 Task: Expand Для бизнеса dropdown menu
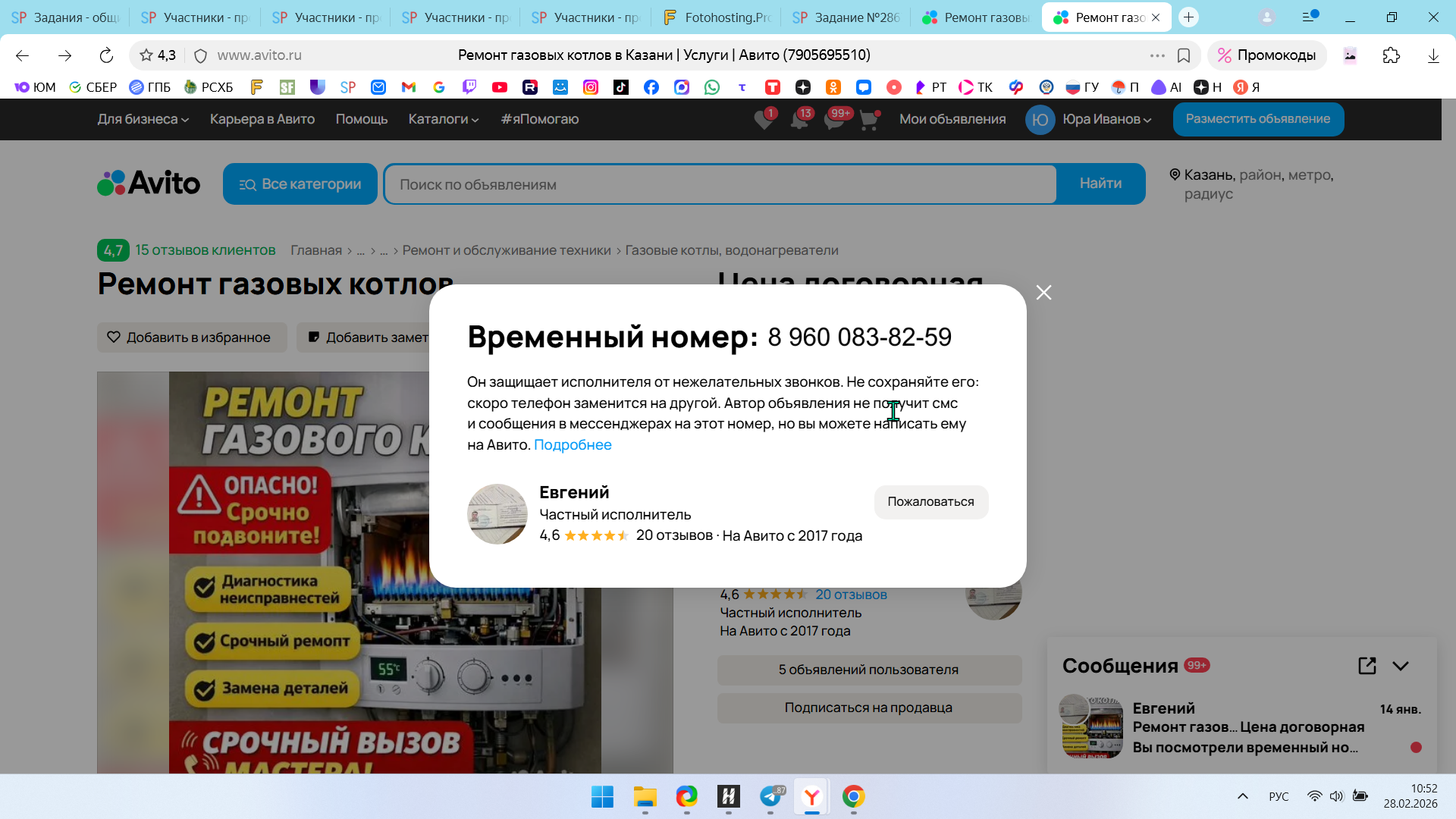point(143,119)
